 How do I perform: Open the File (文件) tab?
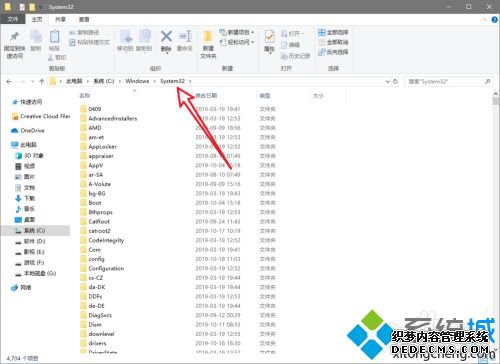click(x=13, y=19)
